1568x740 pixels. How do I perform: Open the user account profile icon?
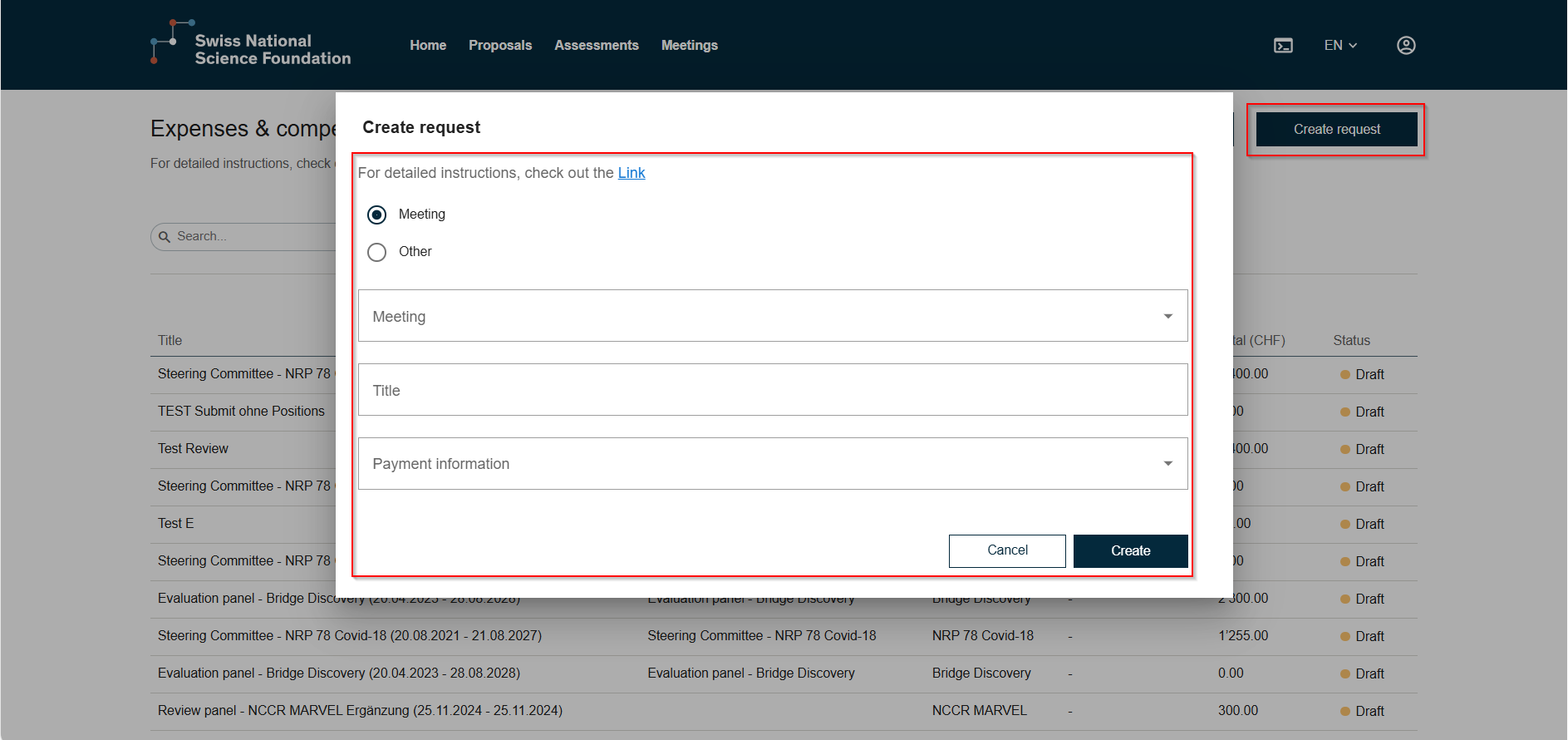pos(1405,46)
